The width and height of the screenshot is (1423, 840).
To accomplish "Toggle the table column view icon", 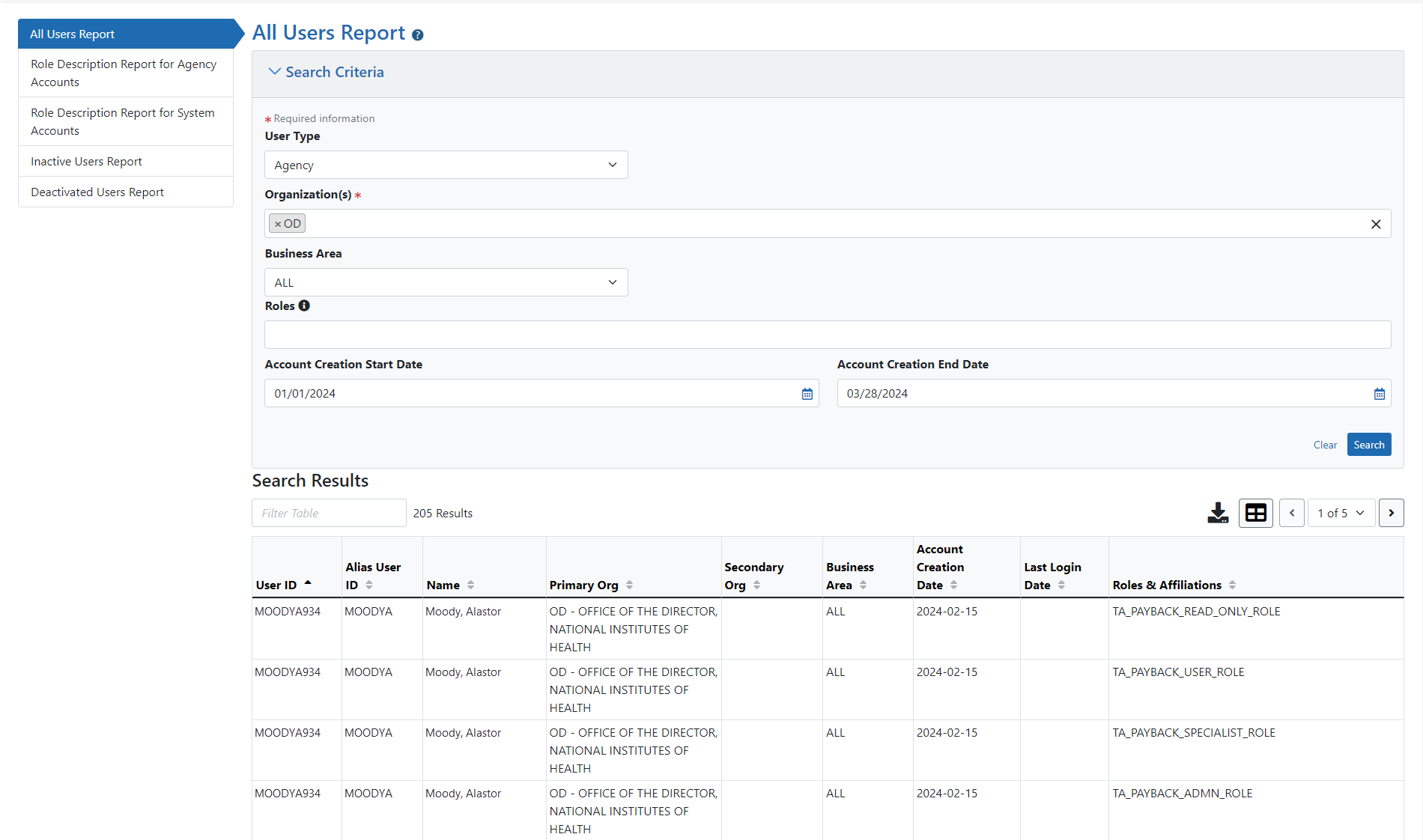I will (1256, 513).
